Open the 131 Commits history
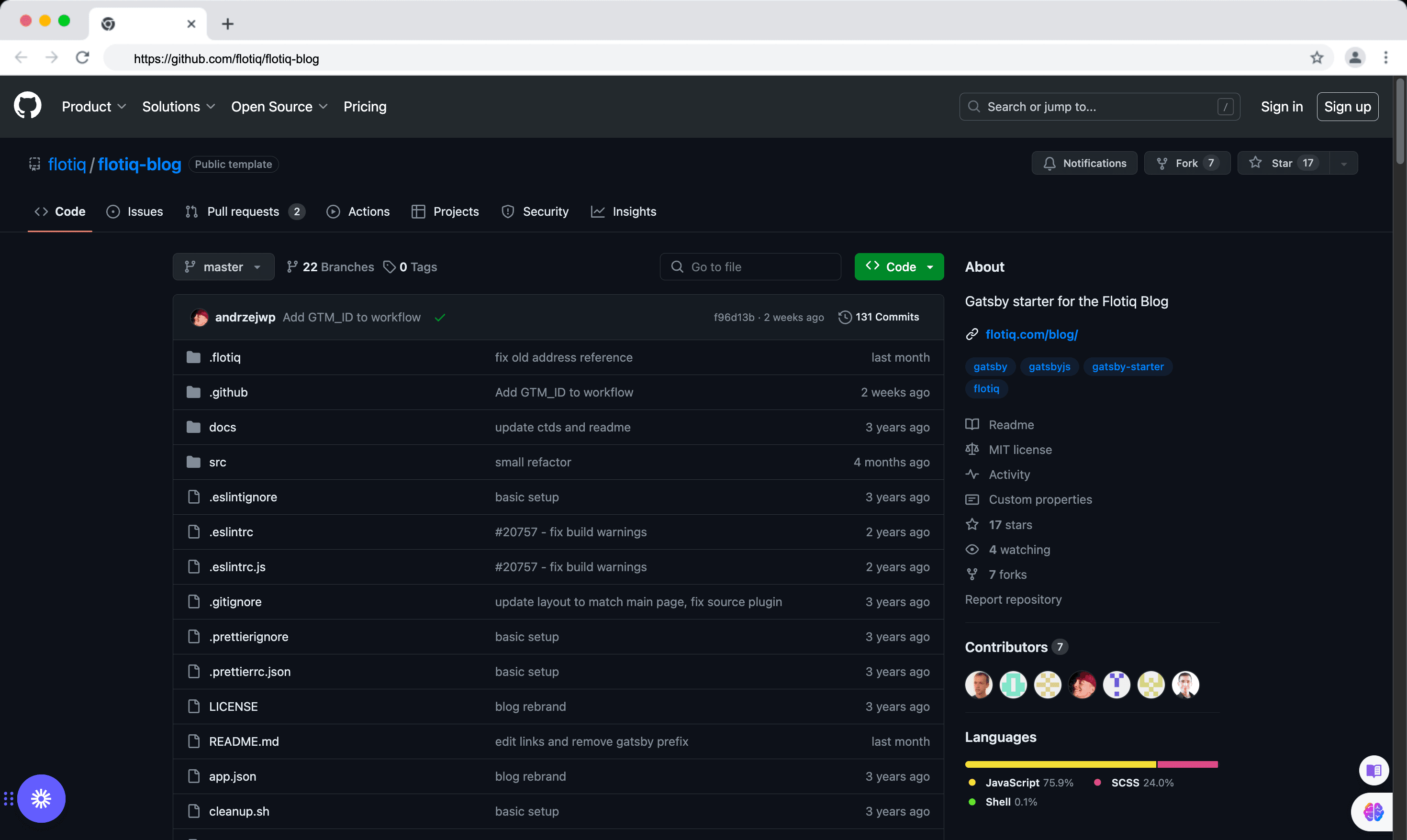Image resolution: width=1407 pixels, height=840 pixels. pos(879,318)
